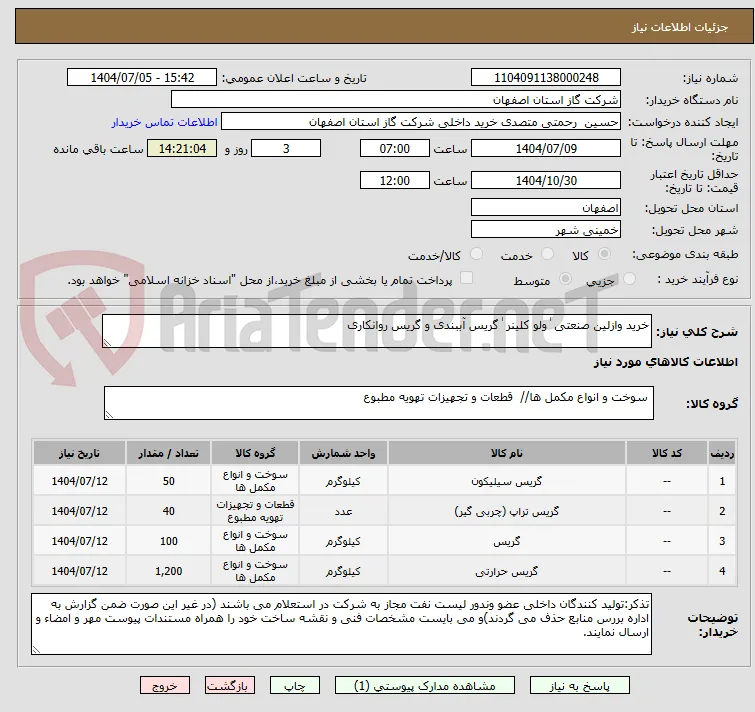The height and width of the screenshot is (712, 755).
Task: Click the request creator name field
Action: tap(421, 122)
